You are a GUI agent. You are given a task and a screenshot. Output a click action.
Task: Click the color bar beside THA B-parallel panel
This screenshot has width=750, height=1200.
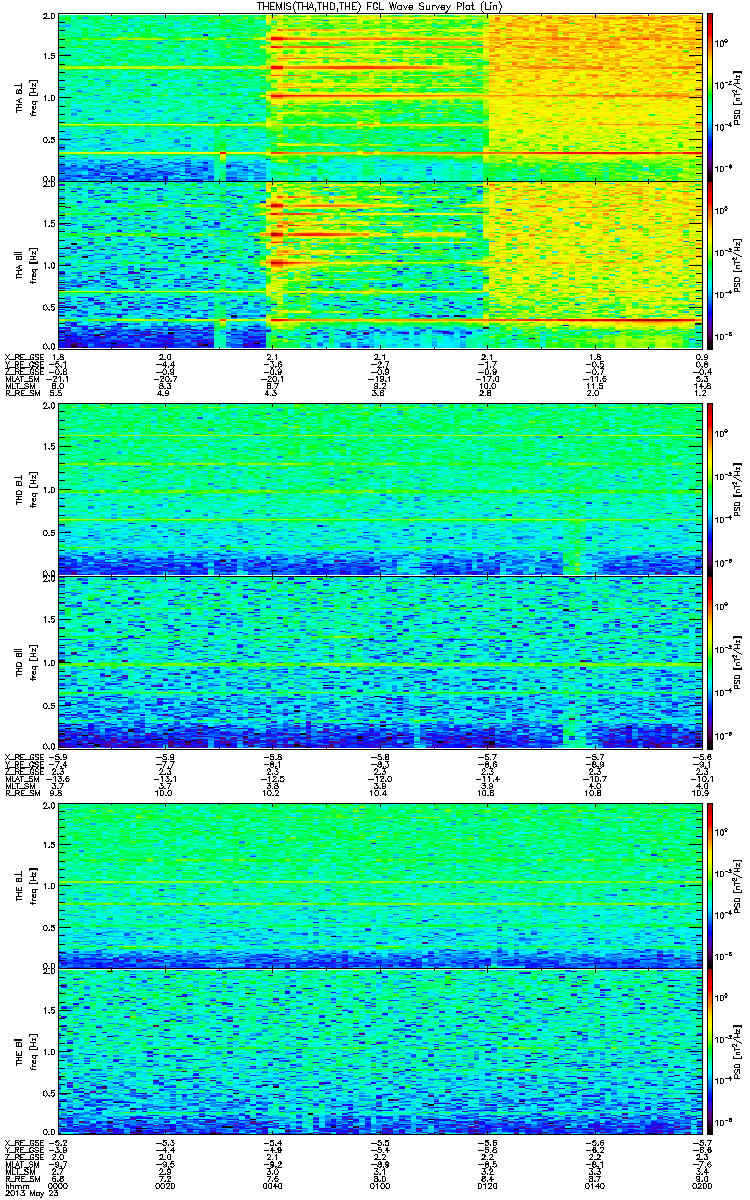click(x=709, y=264)
